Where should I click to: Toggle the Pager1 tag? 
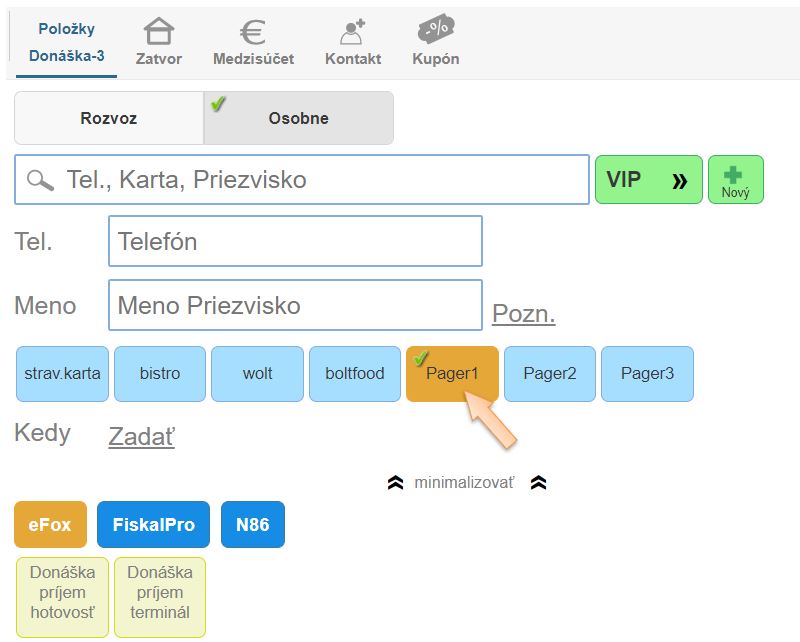click(x=452, y=374)
